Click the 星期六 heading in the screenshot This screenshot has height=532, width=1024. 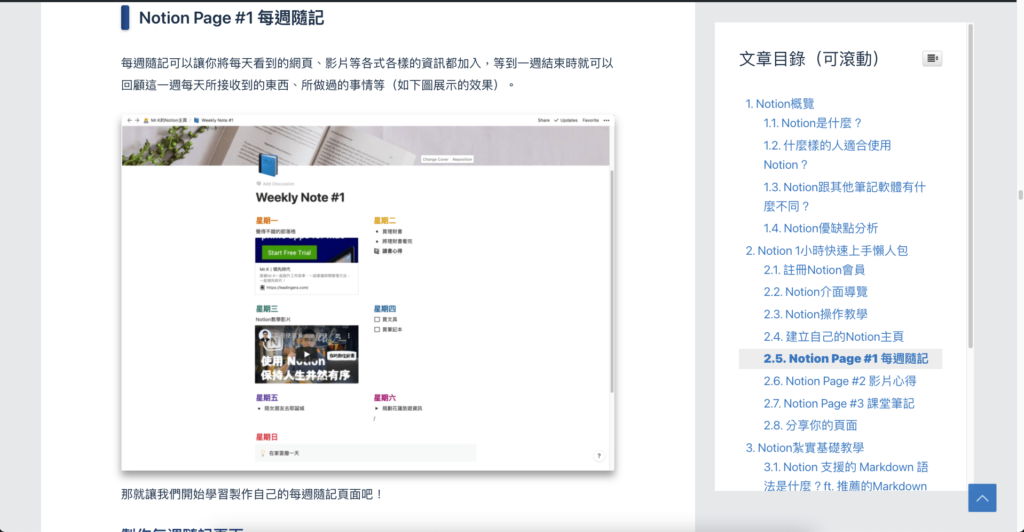coord(385,398)
